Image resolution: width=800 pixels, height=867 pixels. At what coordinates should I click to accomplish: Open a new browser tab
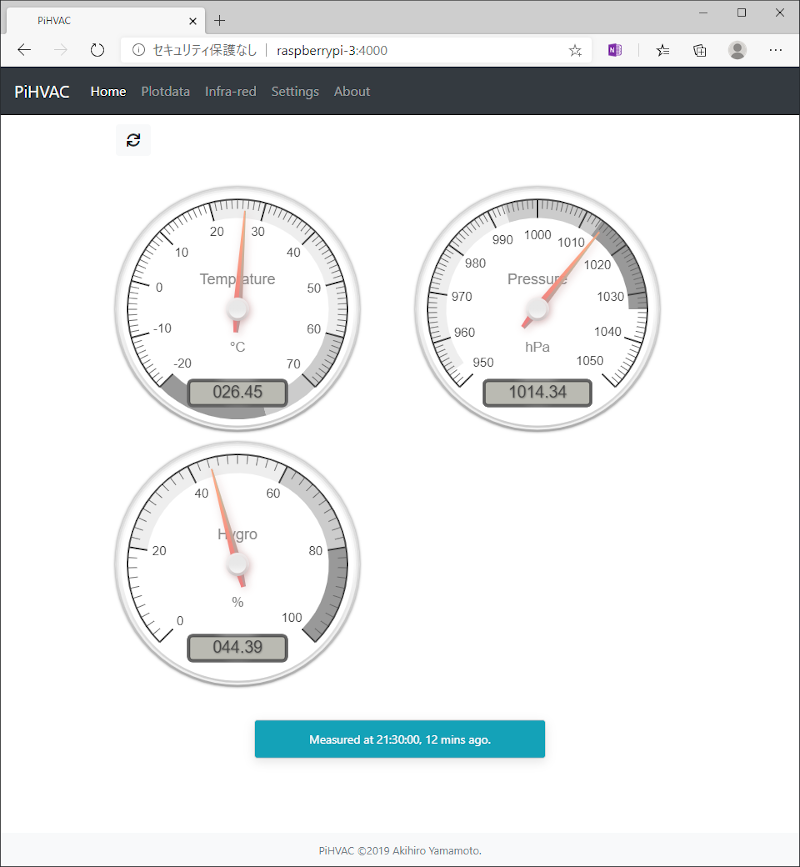pyautogui.click(x=220, y=20)
